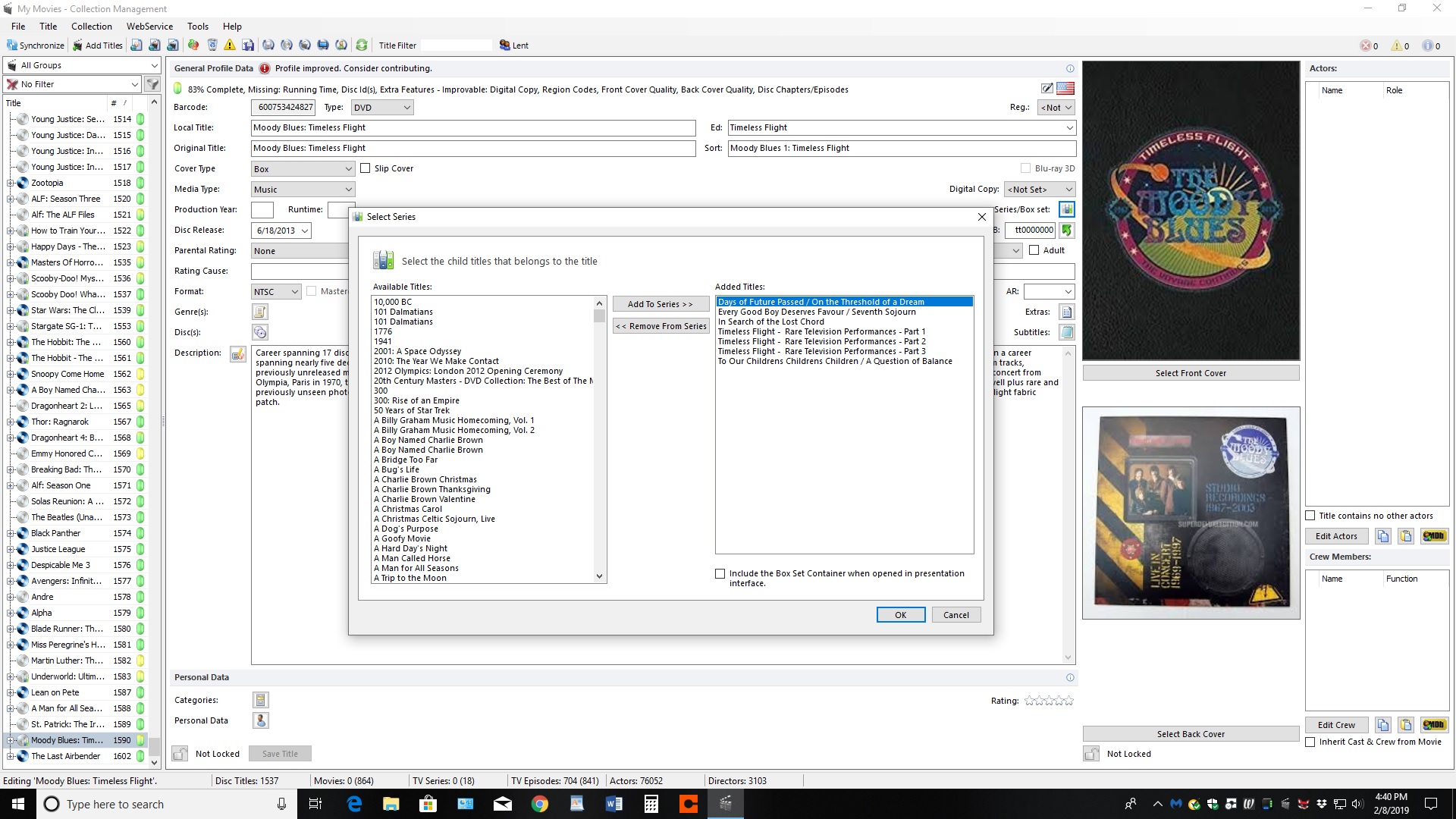Image resolution: width=1456 pixels, height=819 pixels.
Task: Open the Collection menu
Action: 92,26
